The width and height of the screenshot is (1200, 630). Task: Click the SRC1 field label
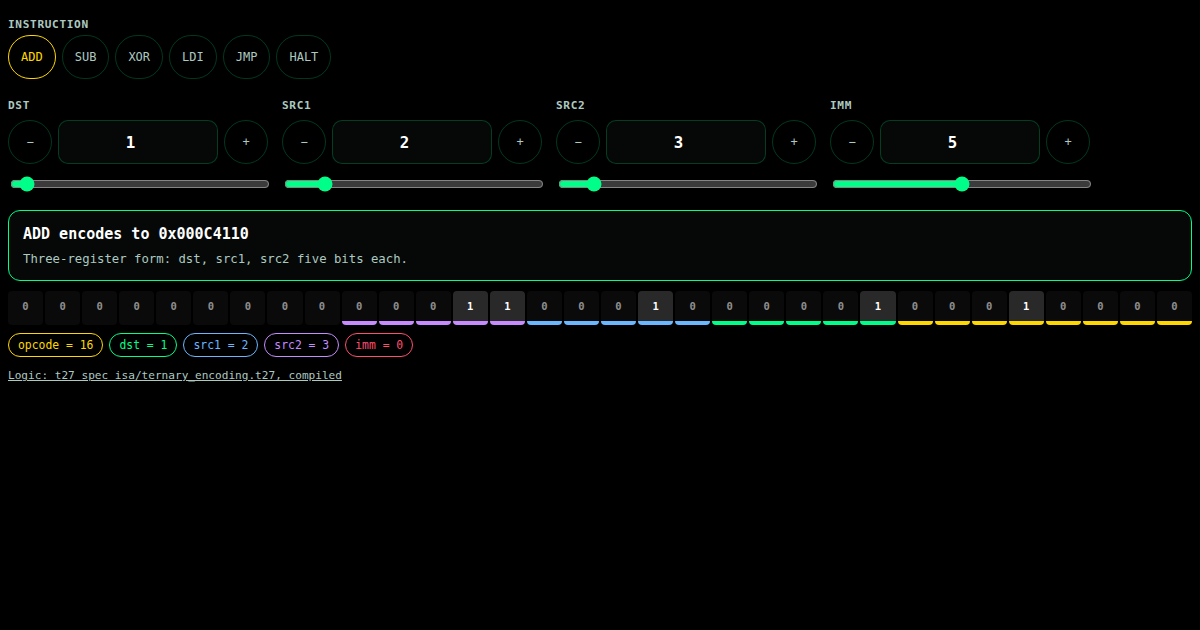click(296, 105)
